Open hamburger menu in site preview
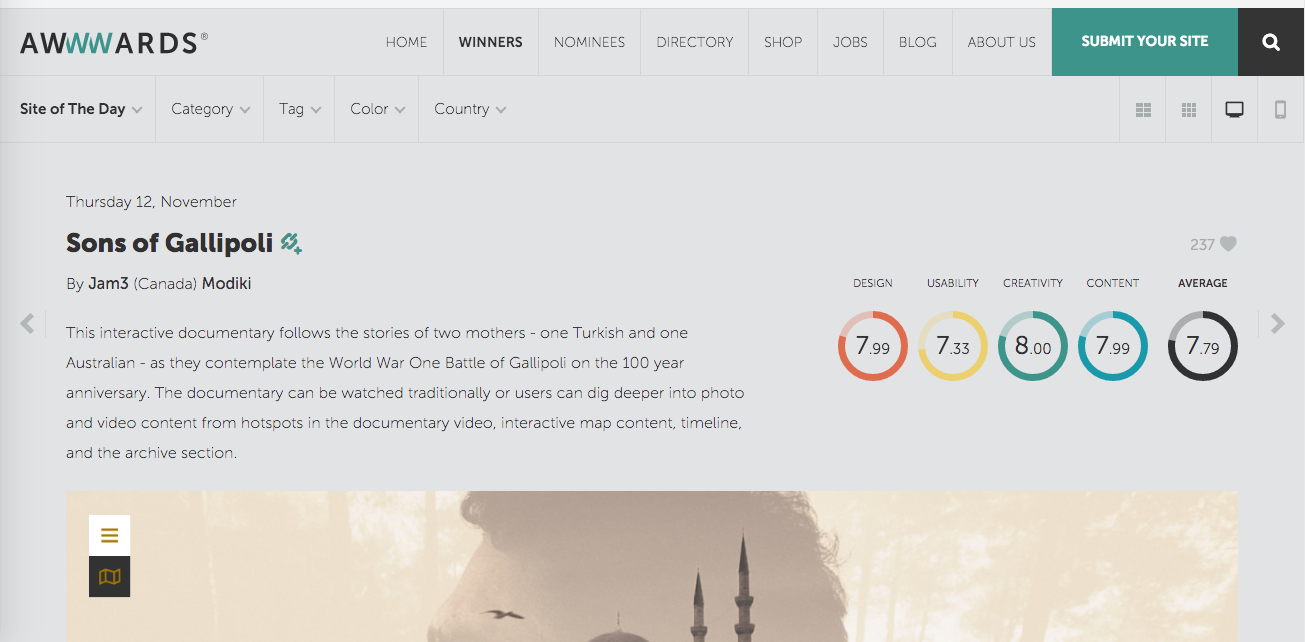1305x642 pixels. click(x=109, y=535)
